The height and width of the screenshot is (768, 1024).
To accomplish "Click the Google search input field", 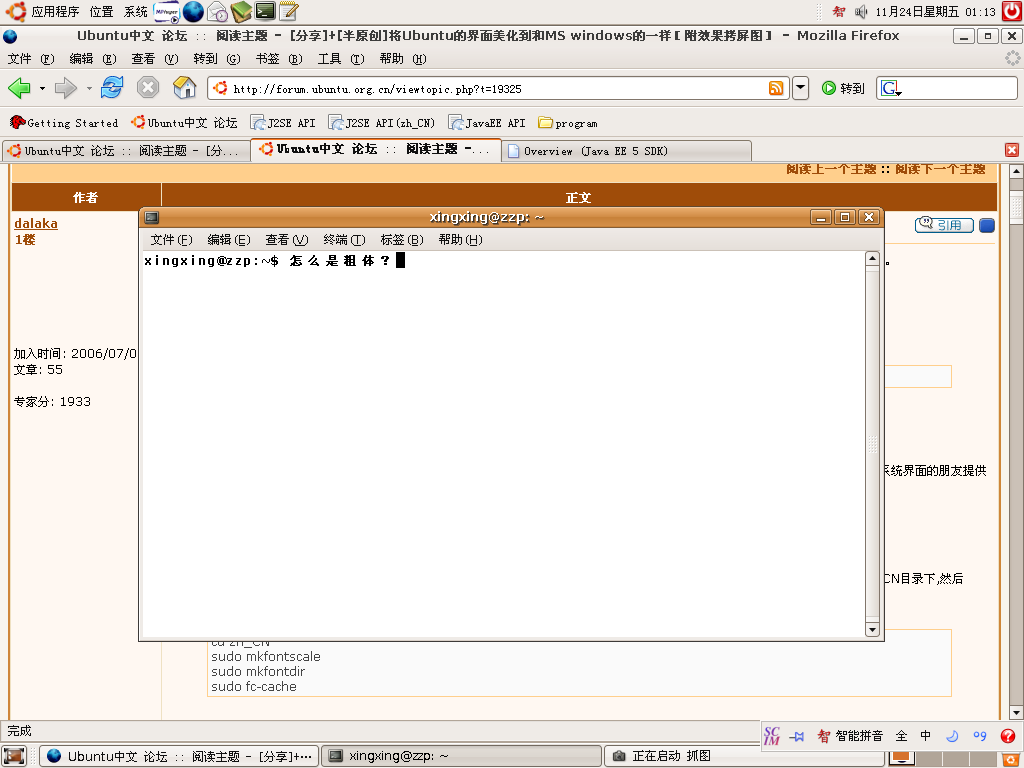I will pos(959,88).
